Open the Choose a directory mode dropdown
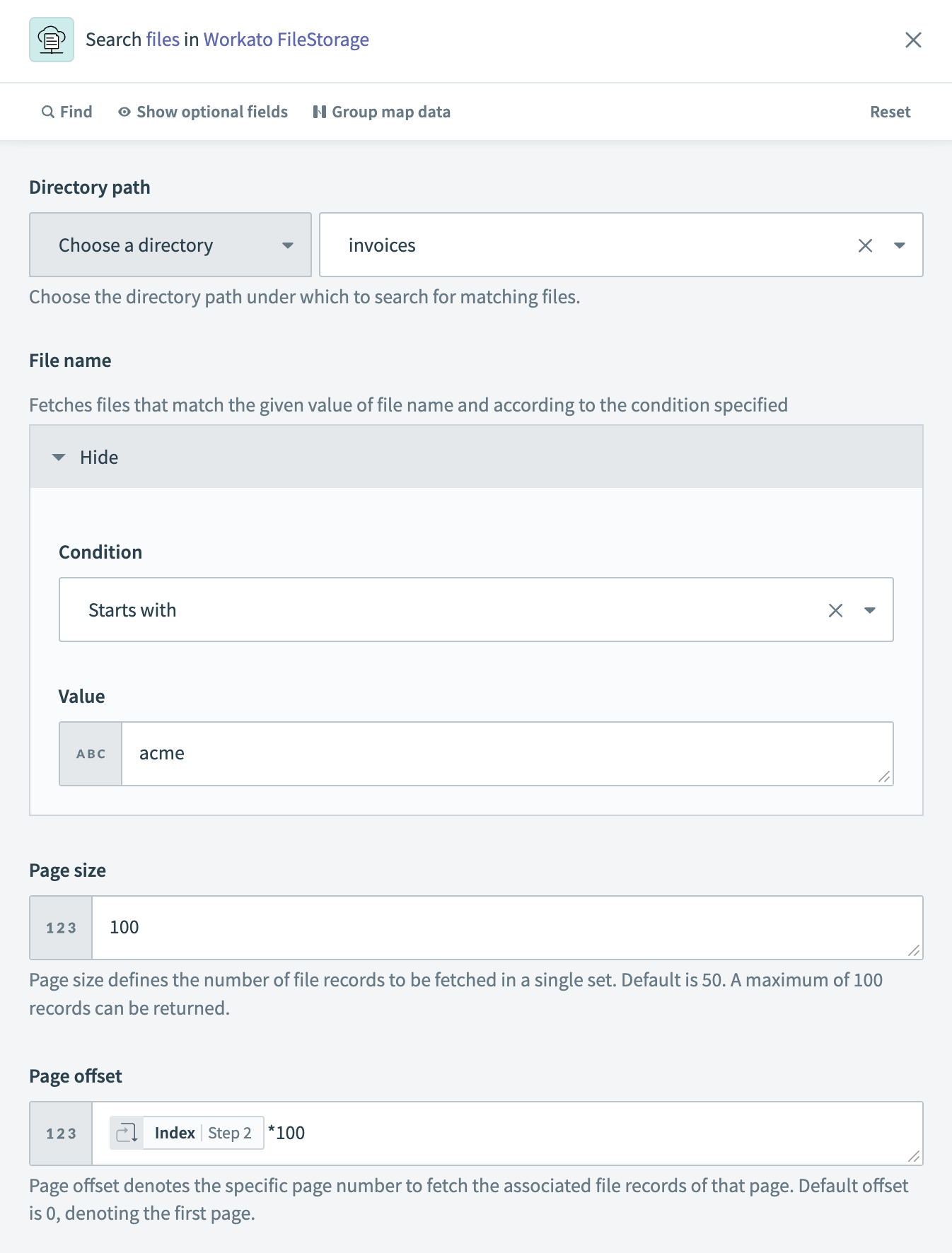952x1253 pixels. point(170,245)
